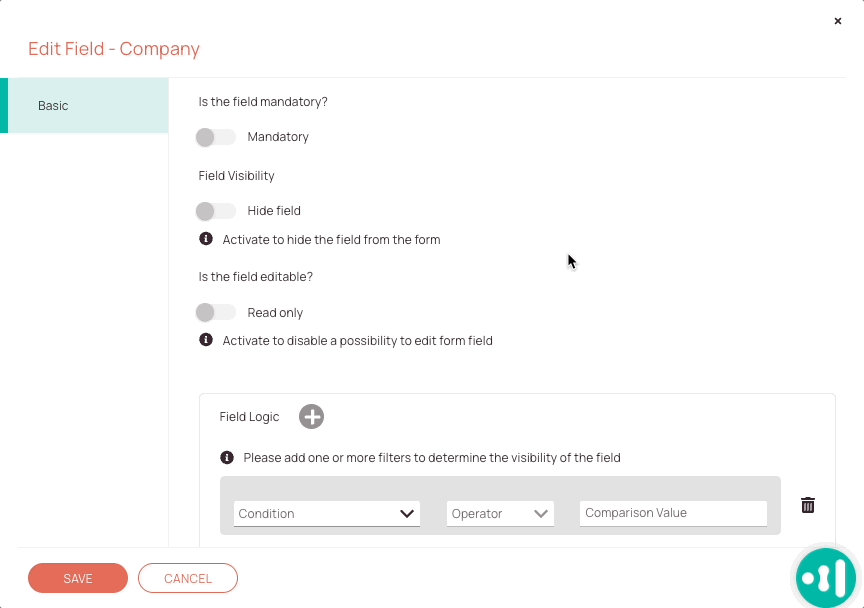
Task: Open the teal chat widget
Action: coord(825,578)
